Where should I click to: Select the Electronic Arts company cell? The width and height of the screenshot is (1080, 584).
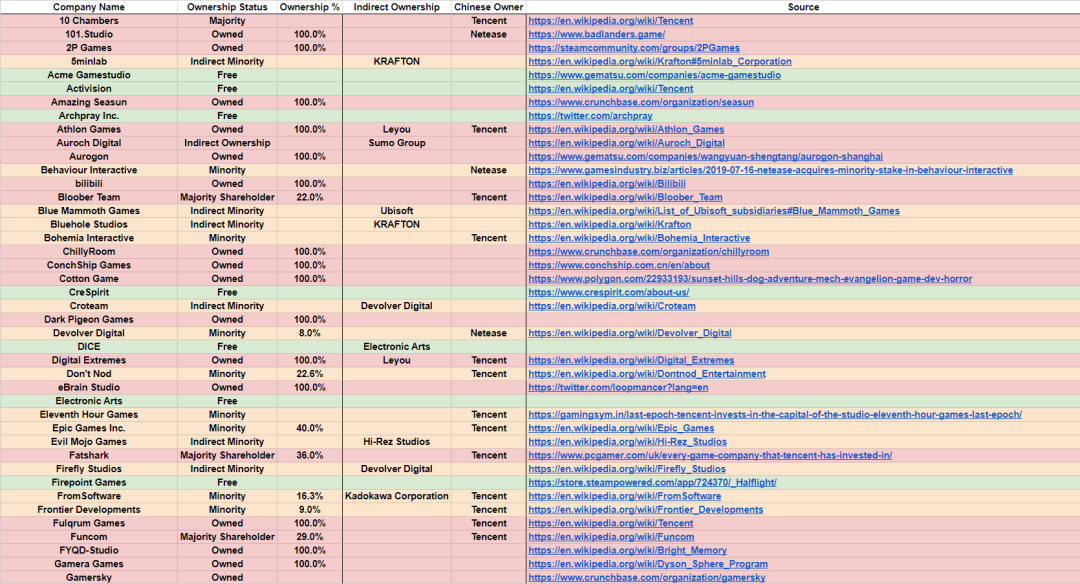pyautogui.click(x=89, y=401)
